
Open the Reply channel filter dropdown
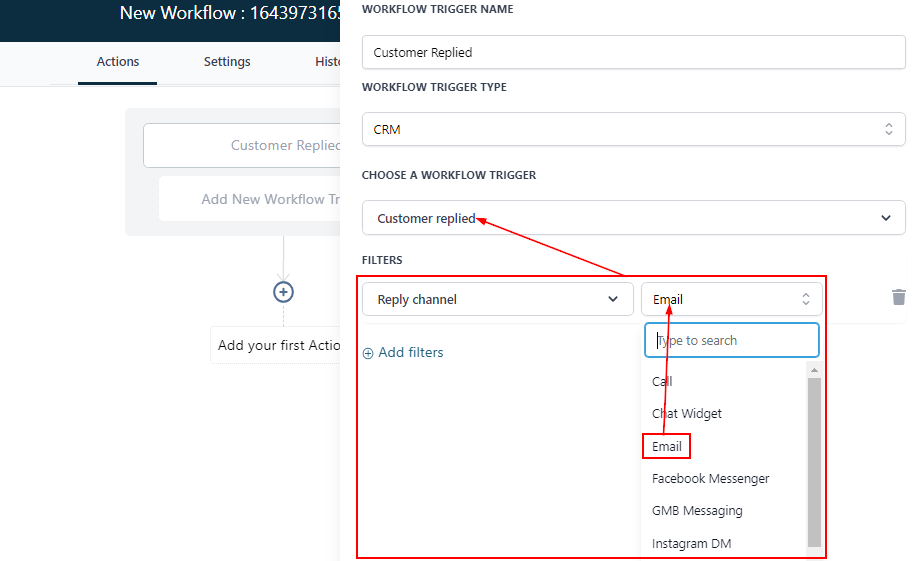click(498, 299)
